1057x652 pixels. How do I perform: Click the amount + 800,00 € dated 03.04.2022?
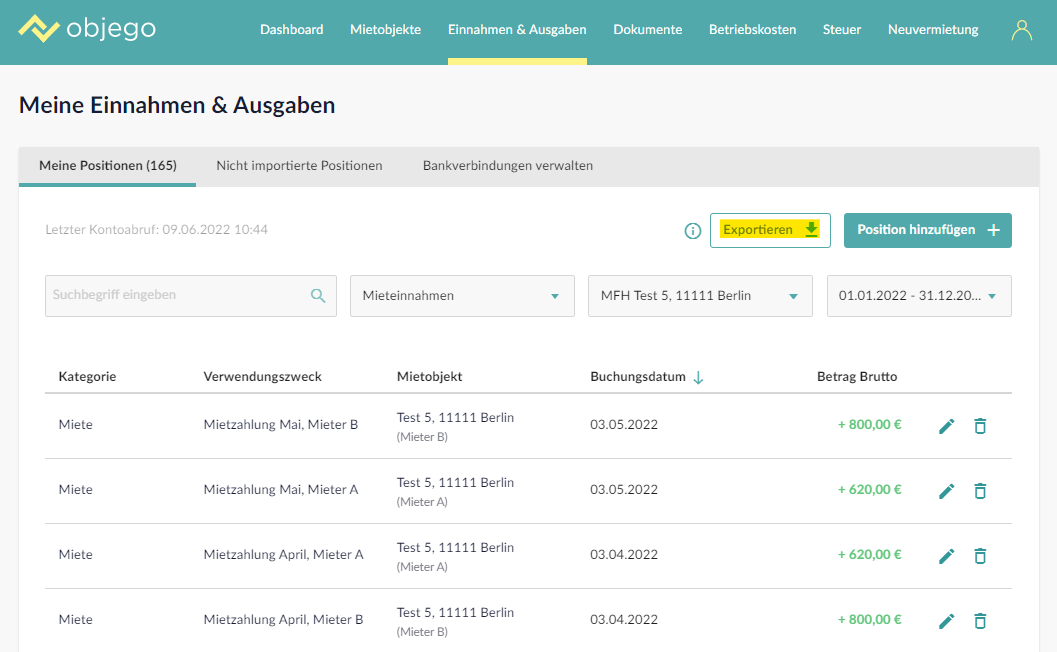tap(869, 620)
